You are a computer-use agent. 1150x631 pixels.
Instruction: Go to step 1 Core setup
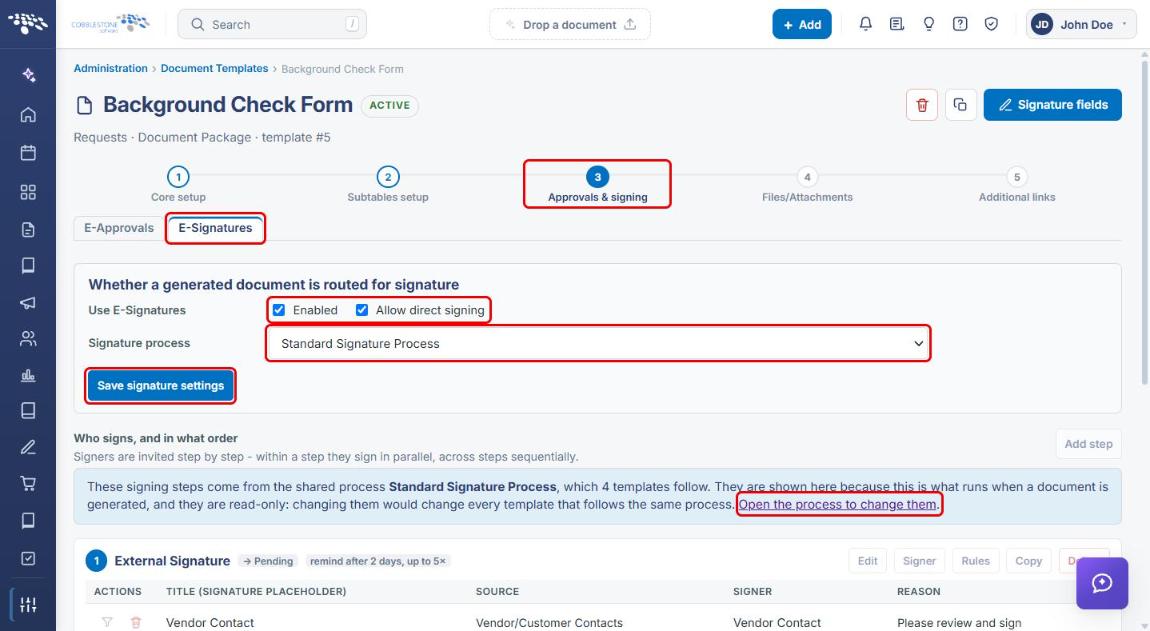pyautogui.click(x=178, y=184)
